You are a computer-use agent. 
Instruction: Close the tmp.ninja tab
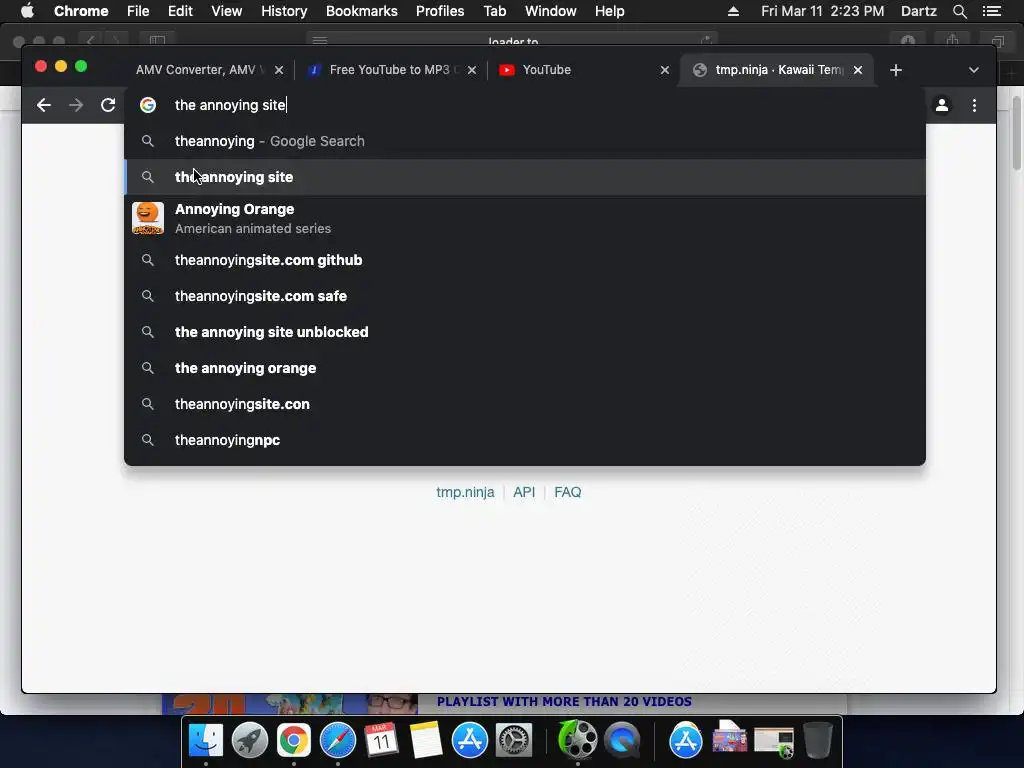[858, 70]
